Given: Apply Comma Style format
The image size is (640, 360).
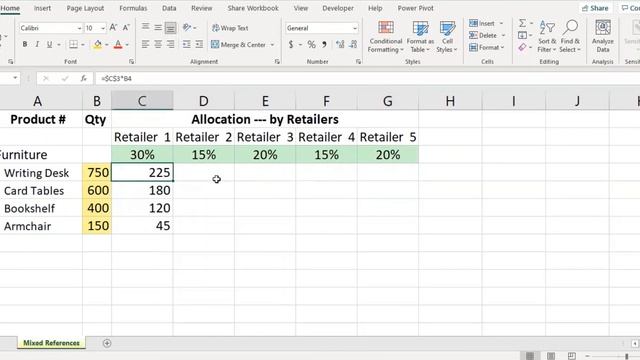Looking at the screenshot, I should coord(324,44).
